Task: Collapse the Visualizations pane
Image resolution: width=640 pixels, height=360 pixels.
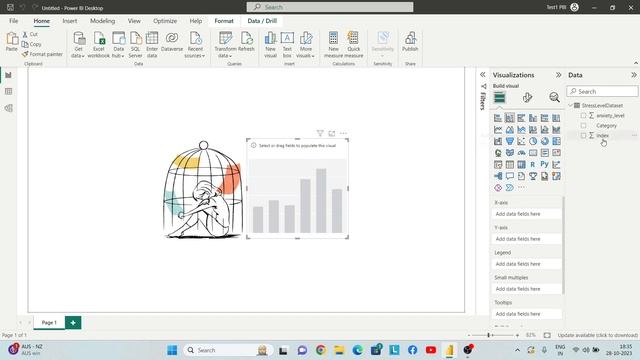Action: pyautogui.click(x=558, y=75)
